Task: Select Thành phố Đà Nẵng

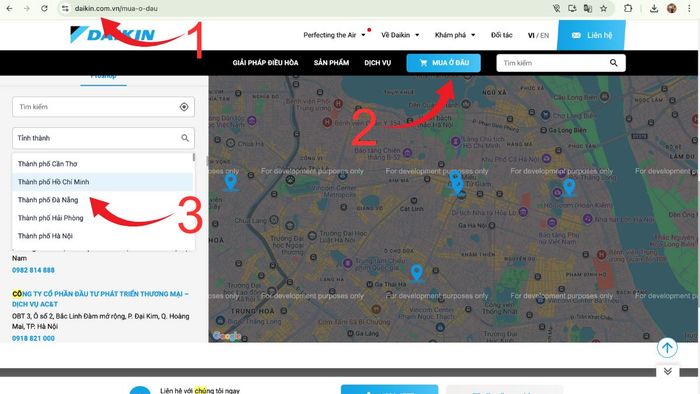Action: click(102, 200)
